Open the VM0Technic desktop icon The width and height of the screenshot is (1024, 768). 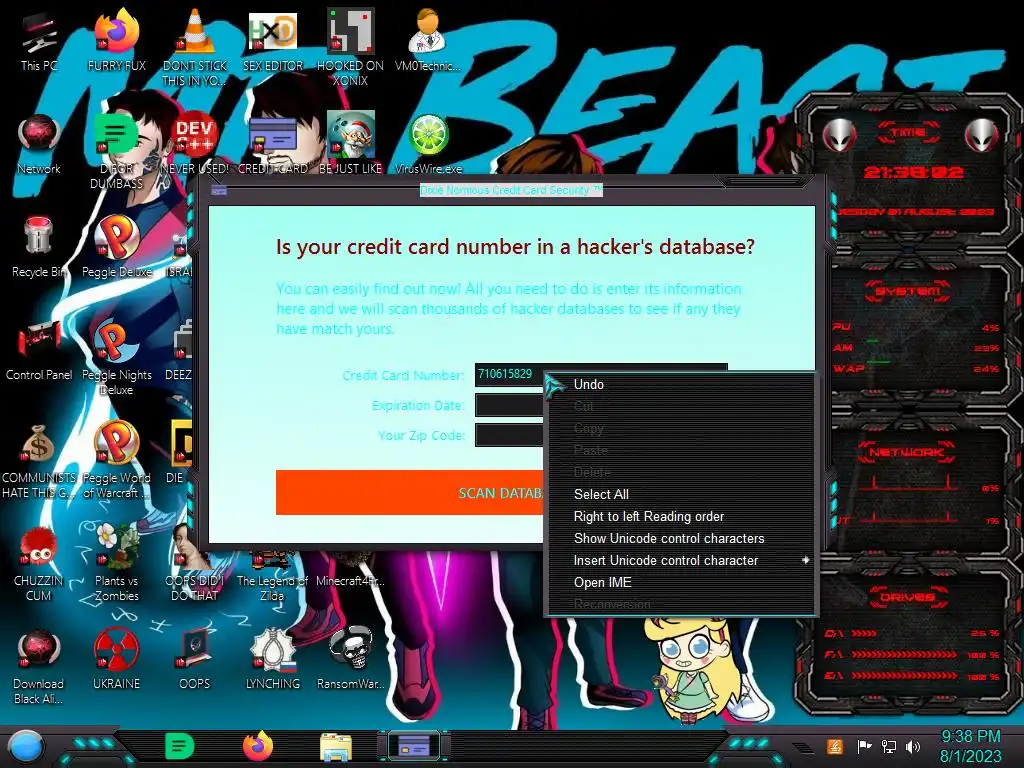tap(428, 40)
